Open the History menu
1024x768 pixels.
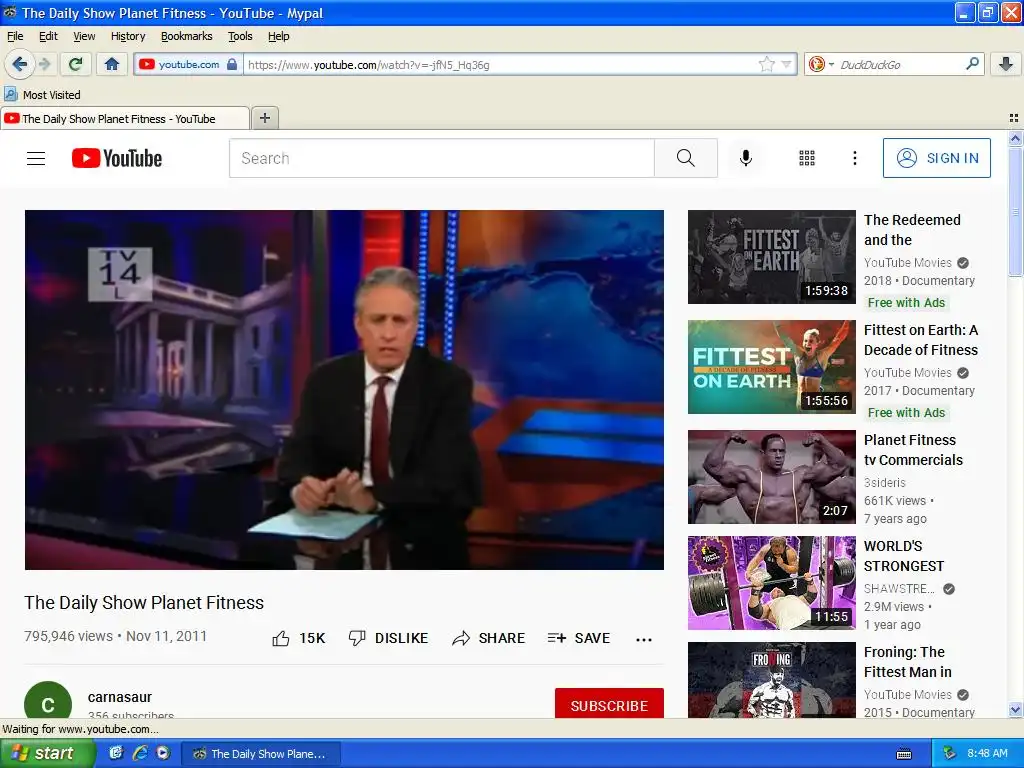pyautogui.click(x=128, y=36)
